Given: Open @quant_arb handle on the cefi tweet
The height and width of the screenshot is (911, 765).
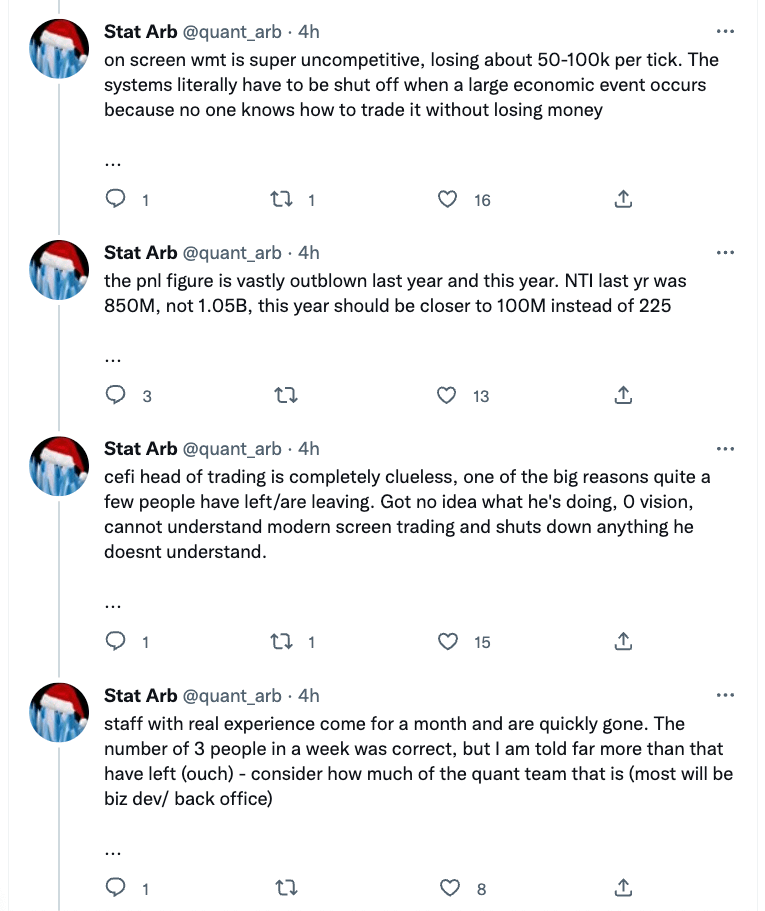Looking at the screenshot, I should 231,448.
